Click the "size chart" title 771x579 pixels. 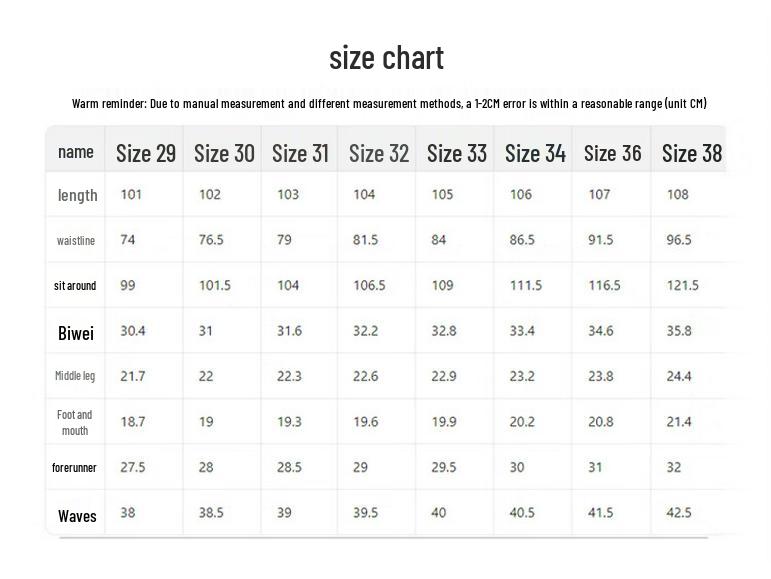(x=386, y=58)
